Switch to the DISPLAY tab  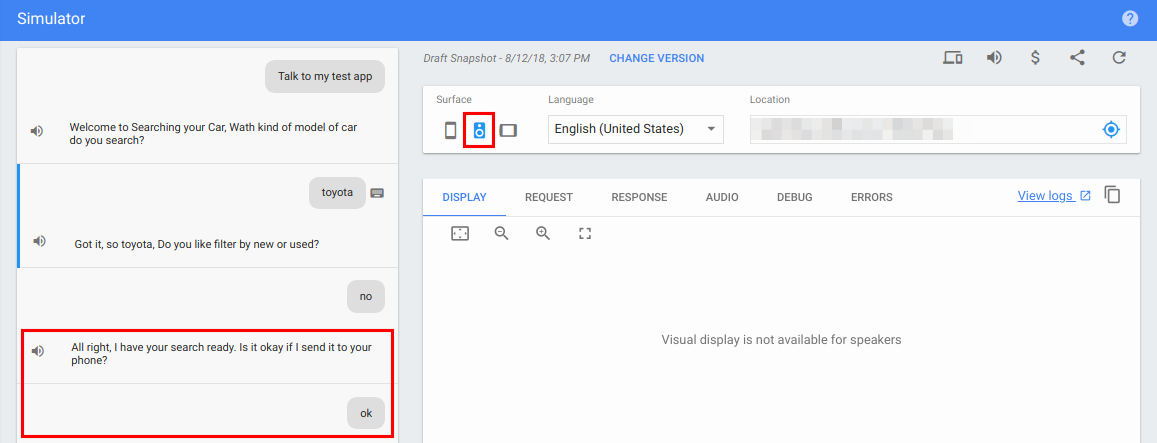[x=464, y=197]
